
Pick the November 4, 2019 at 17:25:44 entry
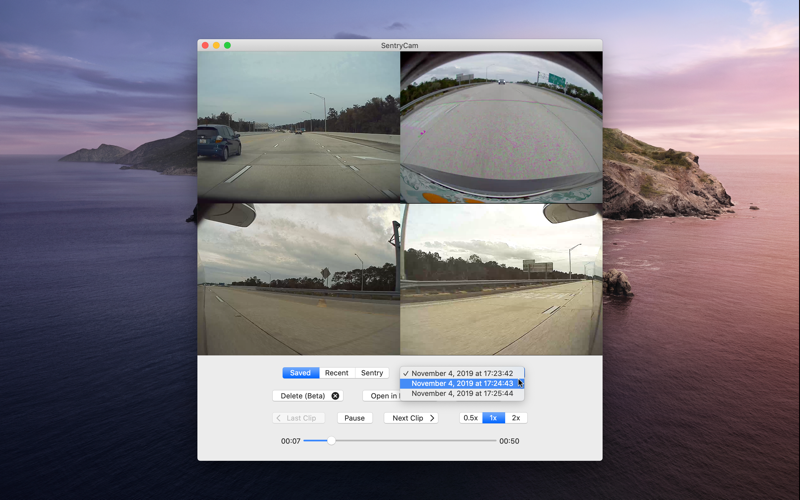pyautogui.click(x=462, y=393)
